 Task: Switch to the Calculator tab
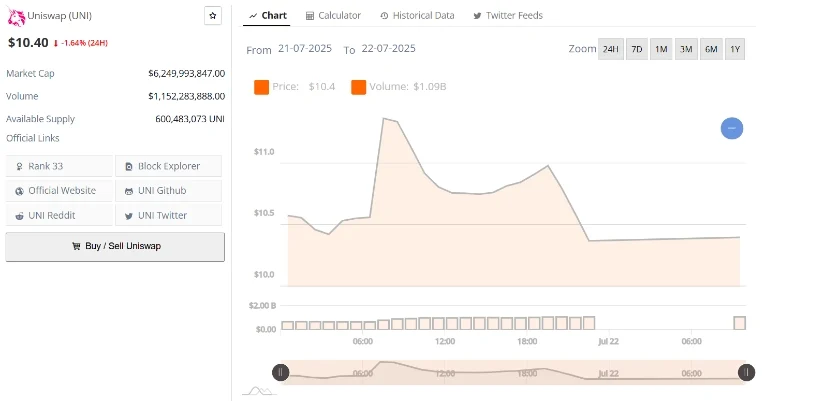pos(334,16)
